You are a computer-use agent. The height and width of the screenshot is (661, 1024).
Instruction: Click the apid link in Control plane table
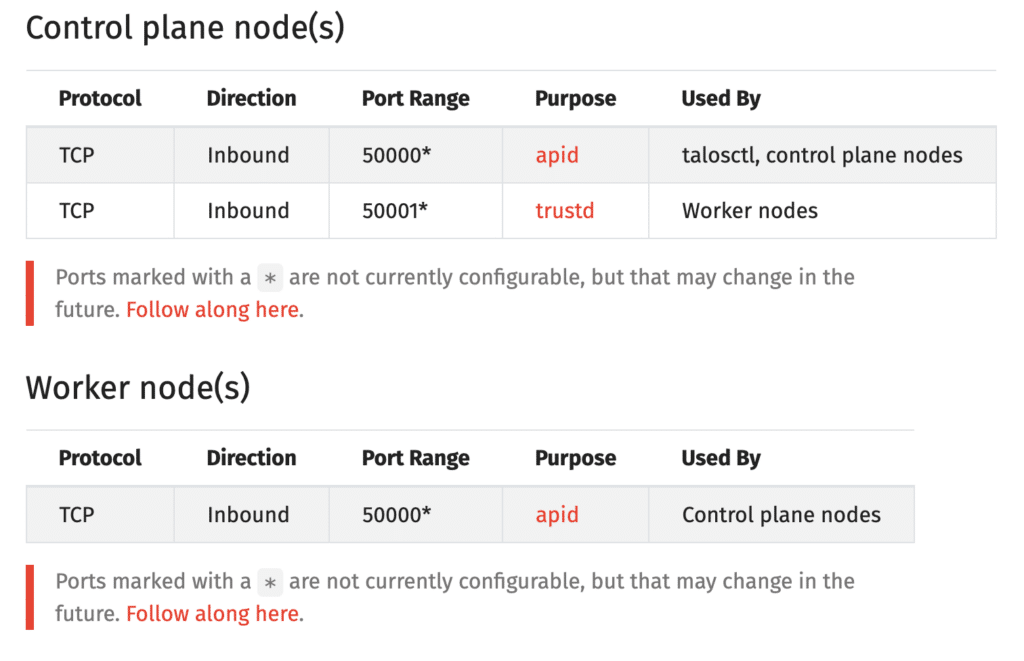tap(557, 155)
